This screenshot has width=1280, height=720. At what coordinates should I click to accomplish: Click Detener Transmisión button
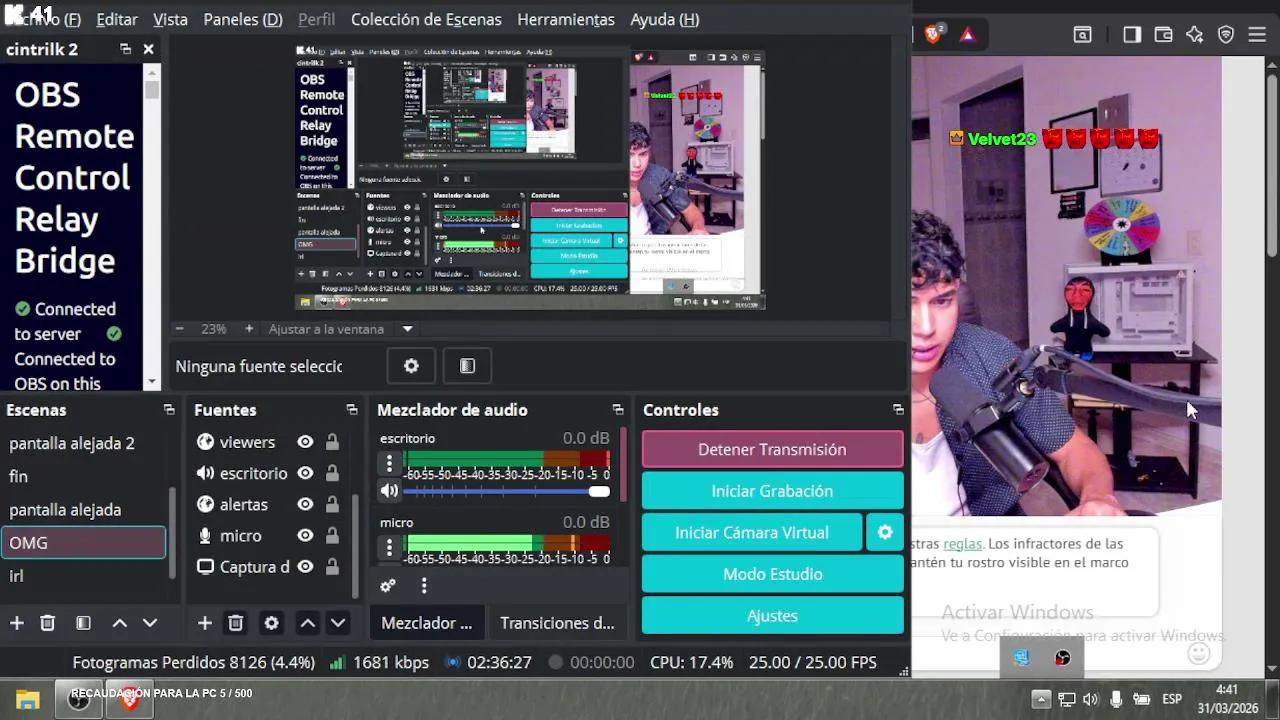[x=772, y=449]
